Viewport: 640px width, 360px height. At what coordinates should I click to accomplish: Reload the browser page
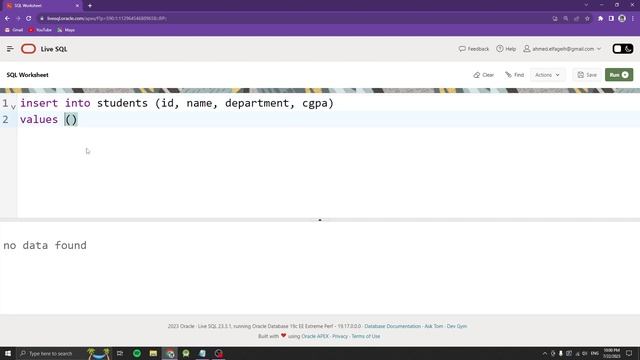(x=29, y=18)
